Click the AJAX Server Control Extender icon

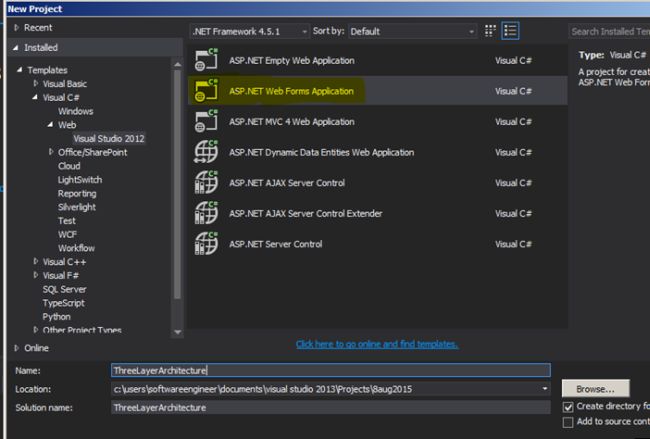point(206,213)
